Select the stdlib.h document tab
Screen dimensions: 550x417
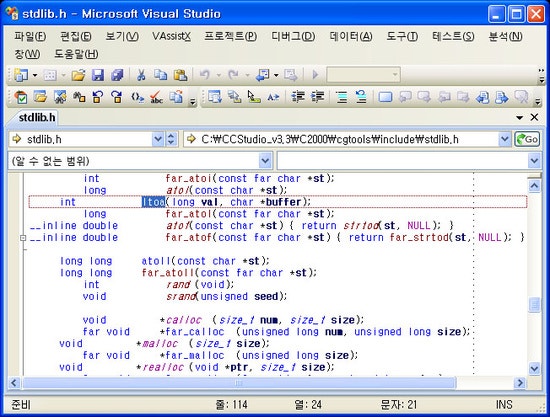pyautogui.click(x=37, y=117)
